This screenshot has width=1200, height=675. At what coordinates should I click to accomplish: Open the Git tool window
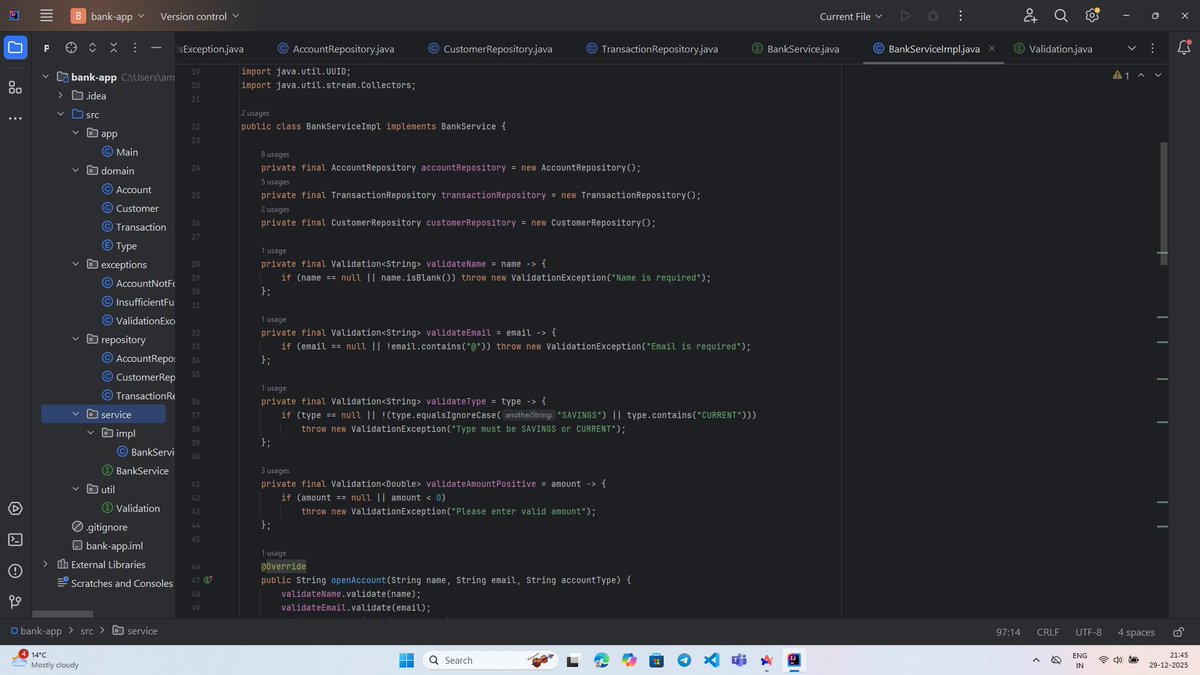tap(15, 602)
